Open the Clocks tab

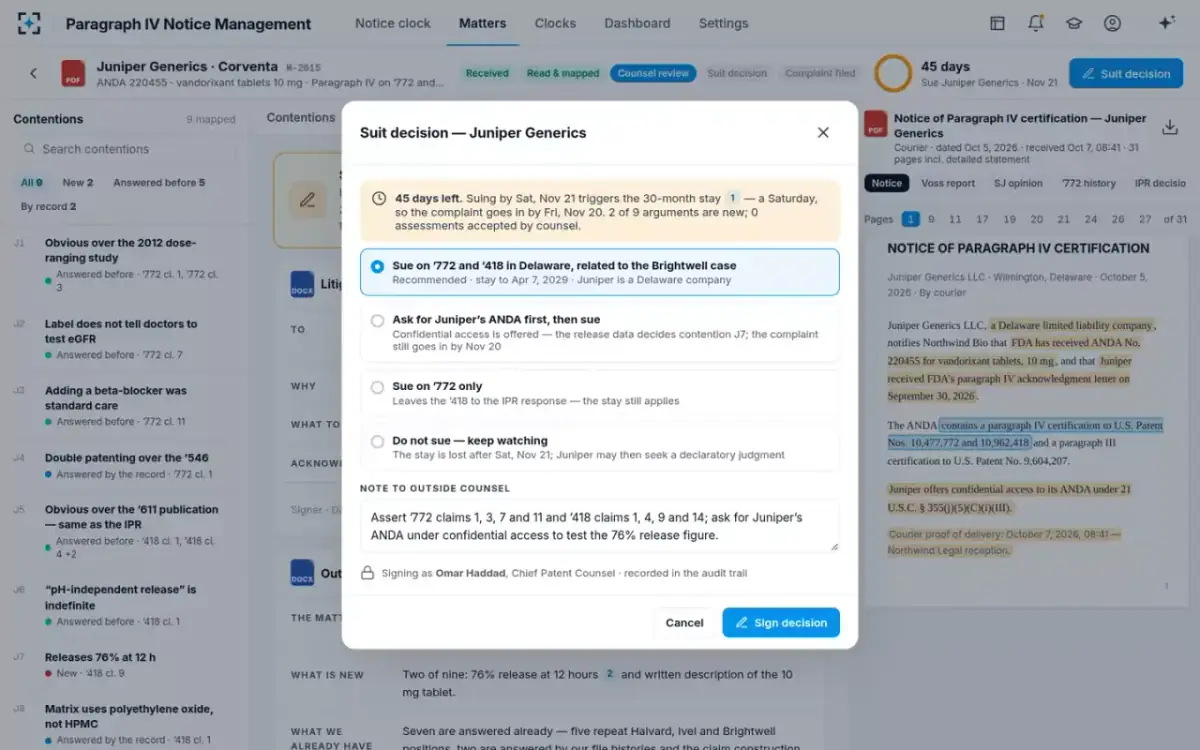[x=555, y=23]
